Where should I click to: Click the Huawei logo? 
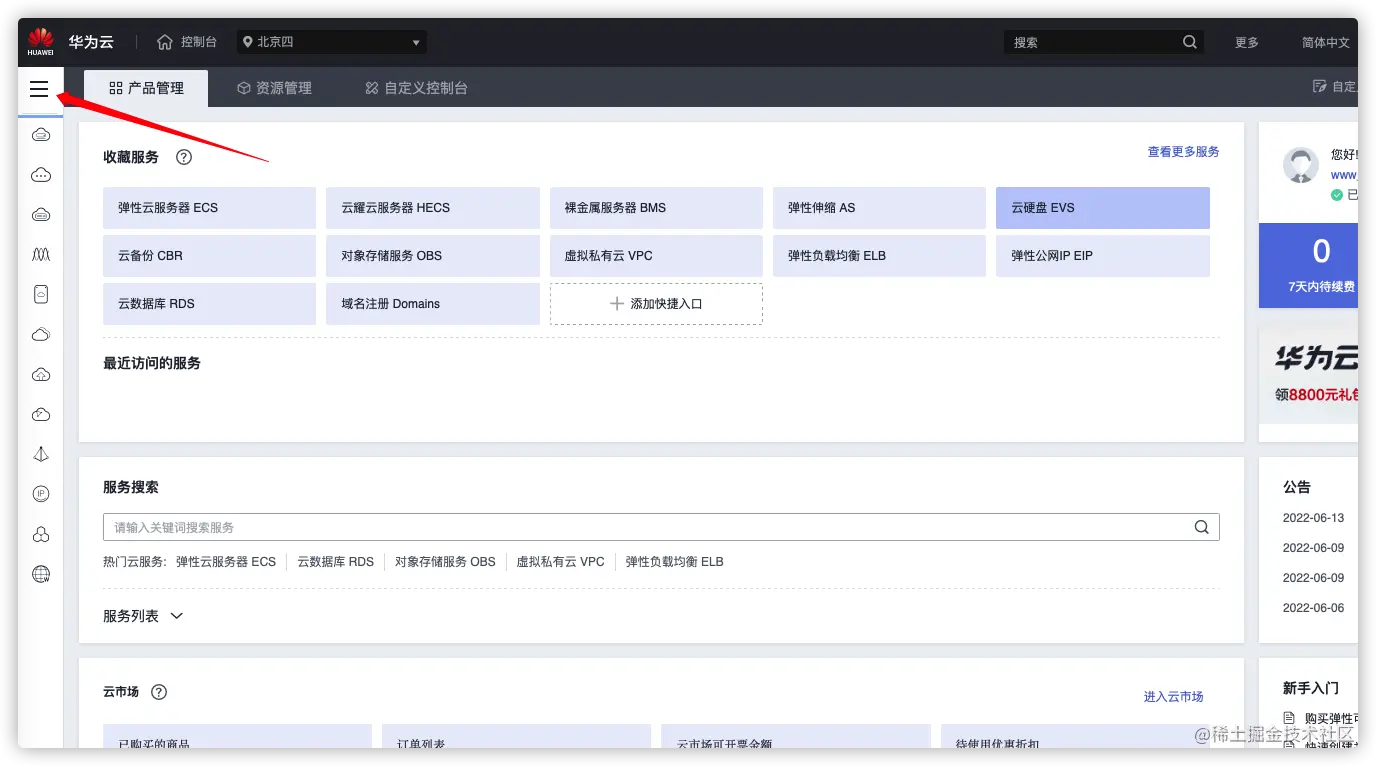coord(41,42)
